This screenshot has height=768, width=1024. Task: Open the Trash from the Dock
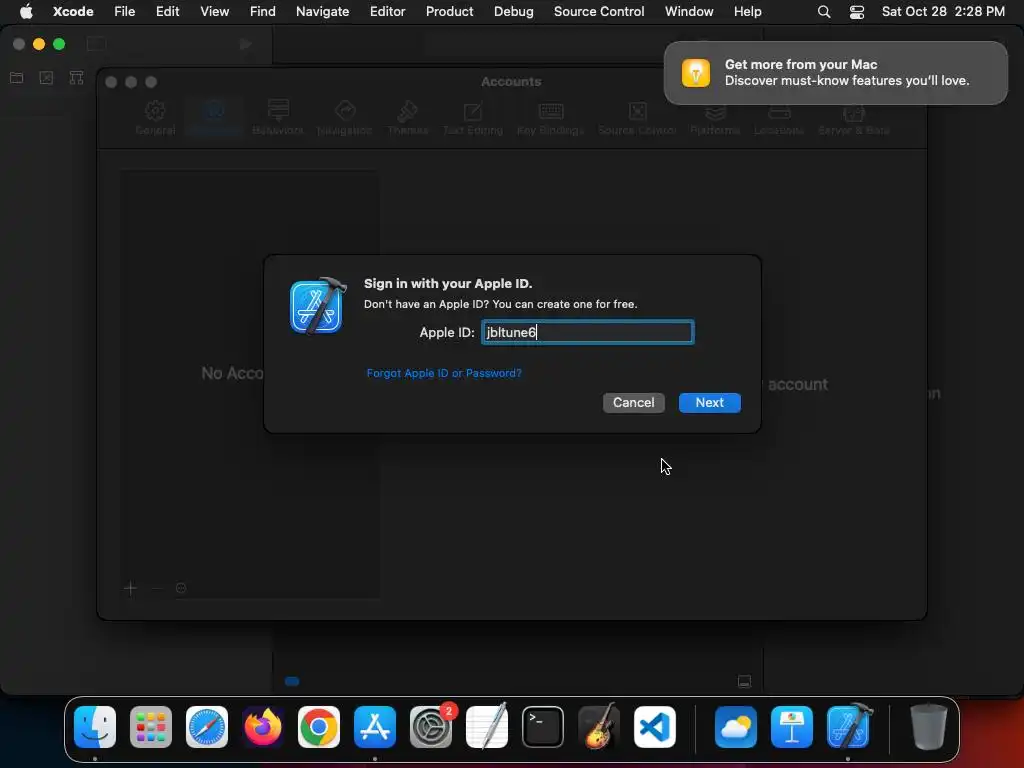[x=928, y=727]
